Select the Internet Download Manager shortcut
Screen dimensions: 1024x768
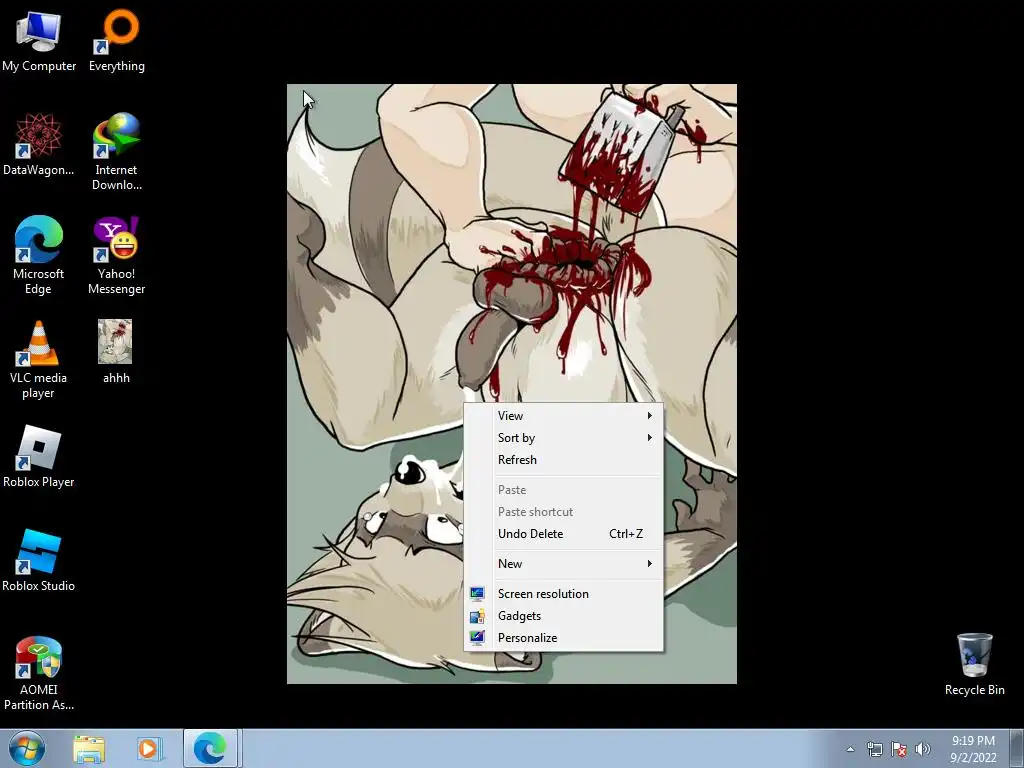click(116, 152)
